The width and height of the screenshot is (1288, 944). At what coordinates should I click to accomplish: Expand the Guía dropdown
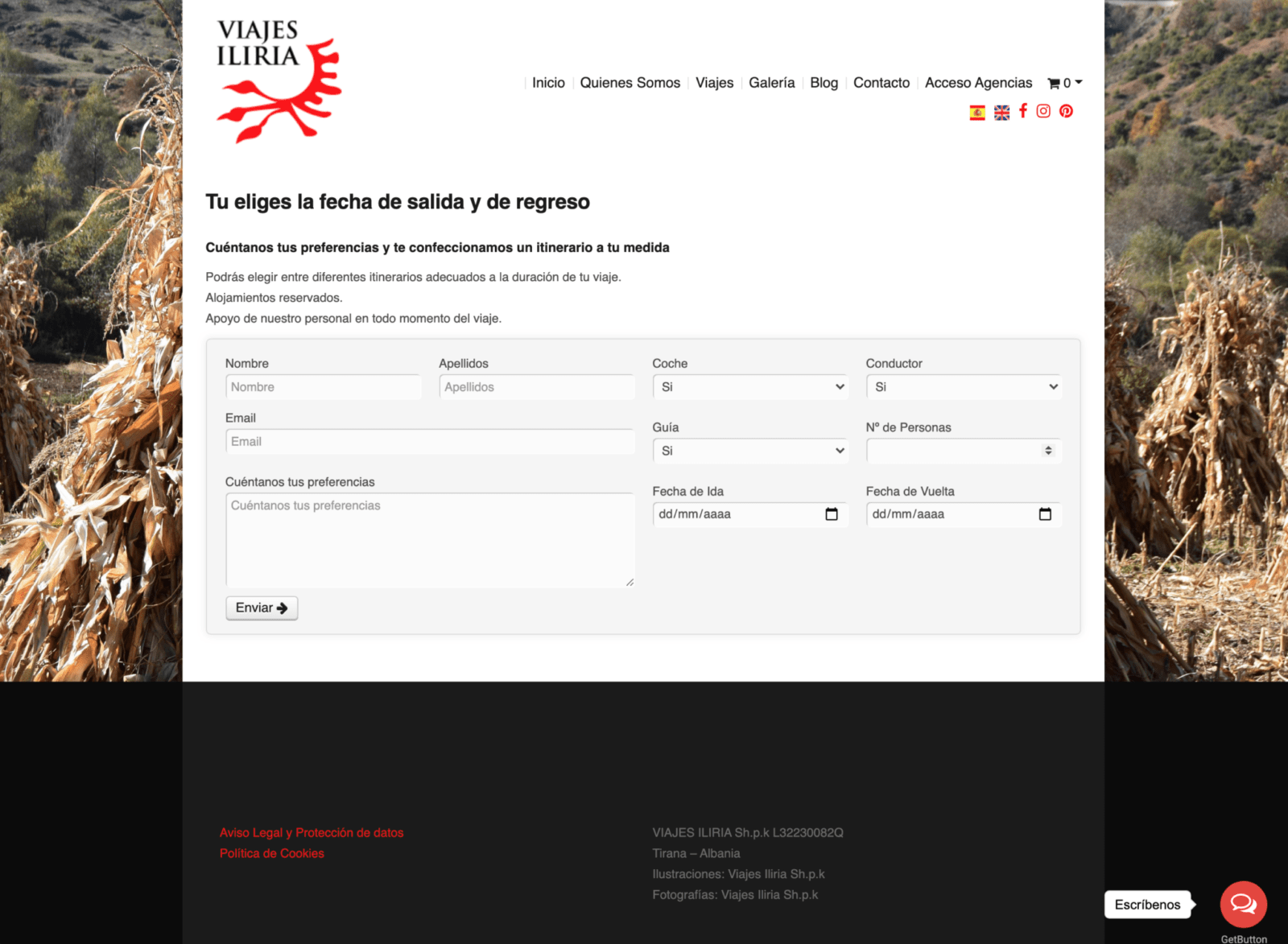pyautogui.click(x=749, y=451)
